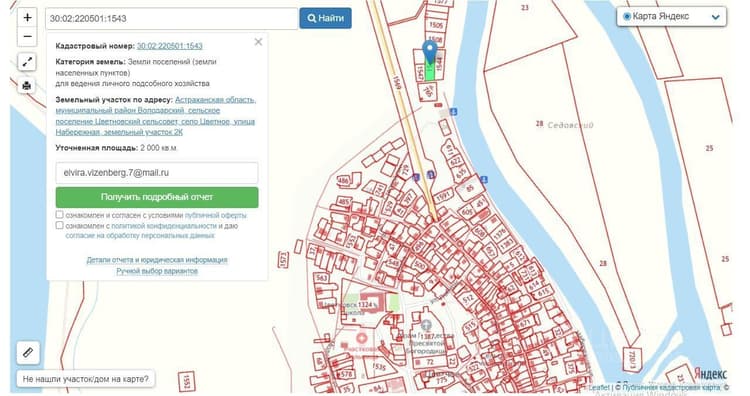Expand the map layer dropdown chevron
The width and height of the screenshot is (750, 396).
coord(715,17)
